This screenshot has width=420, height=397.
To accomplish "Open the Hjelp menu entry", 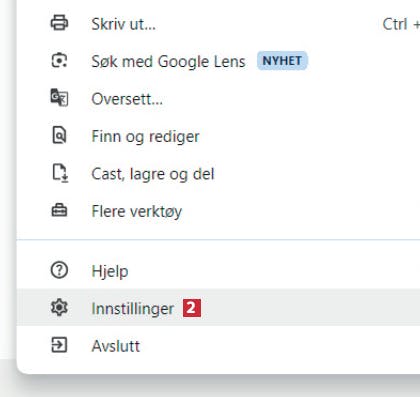I will (218, 270).
